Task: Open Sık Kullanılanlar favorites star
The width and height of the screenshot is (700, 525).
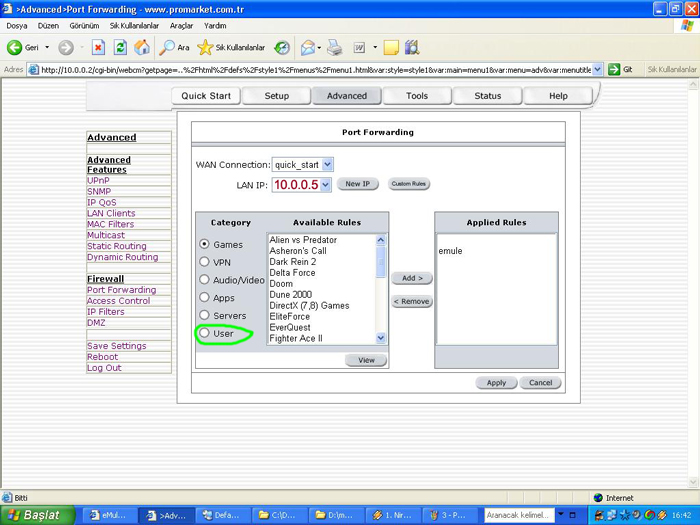Action: pos(205,47)
